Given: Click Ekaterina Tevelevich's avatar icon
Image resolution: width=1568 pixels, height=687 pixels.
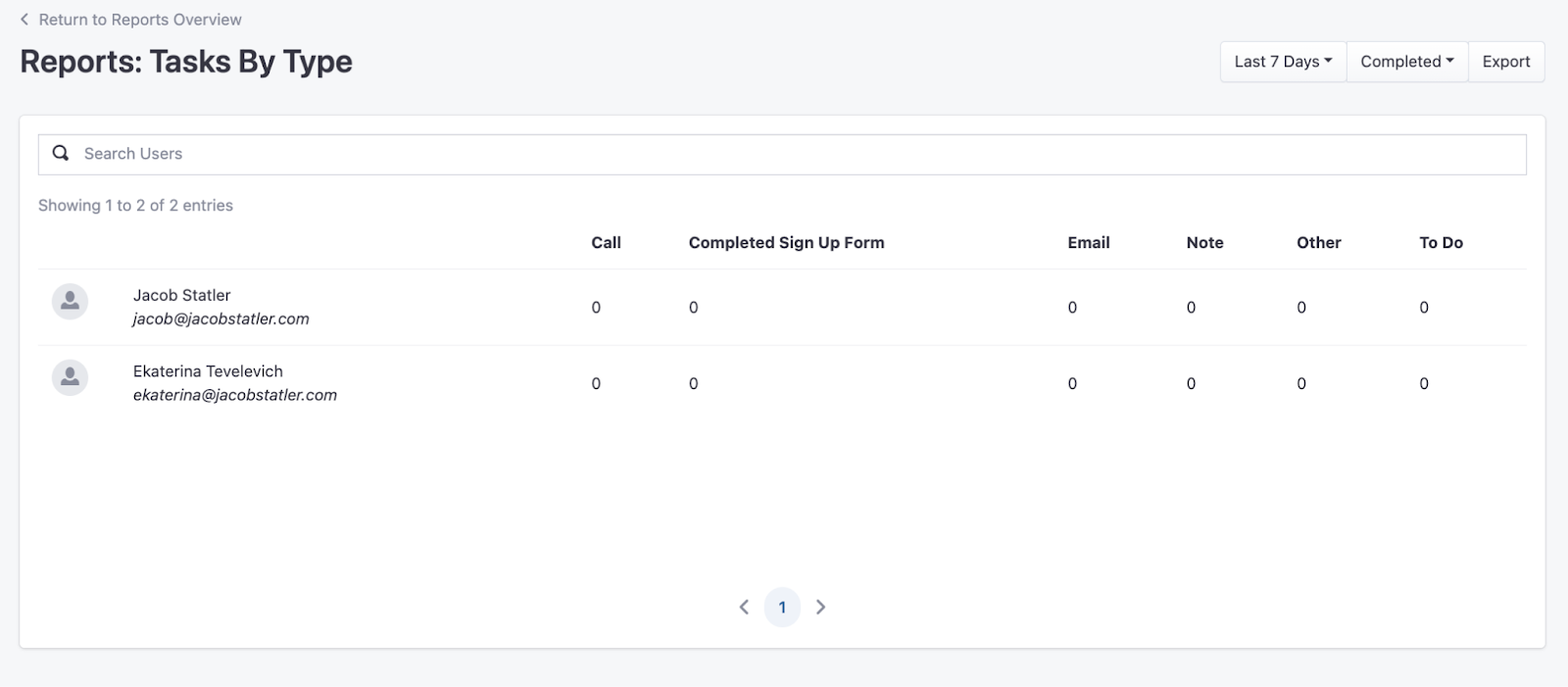Looking at the screenshot, I should pos(70,377).
